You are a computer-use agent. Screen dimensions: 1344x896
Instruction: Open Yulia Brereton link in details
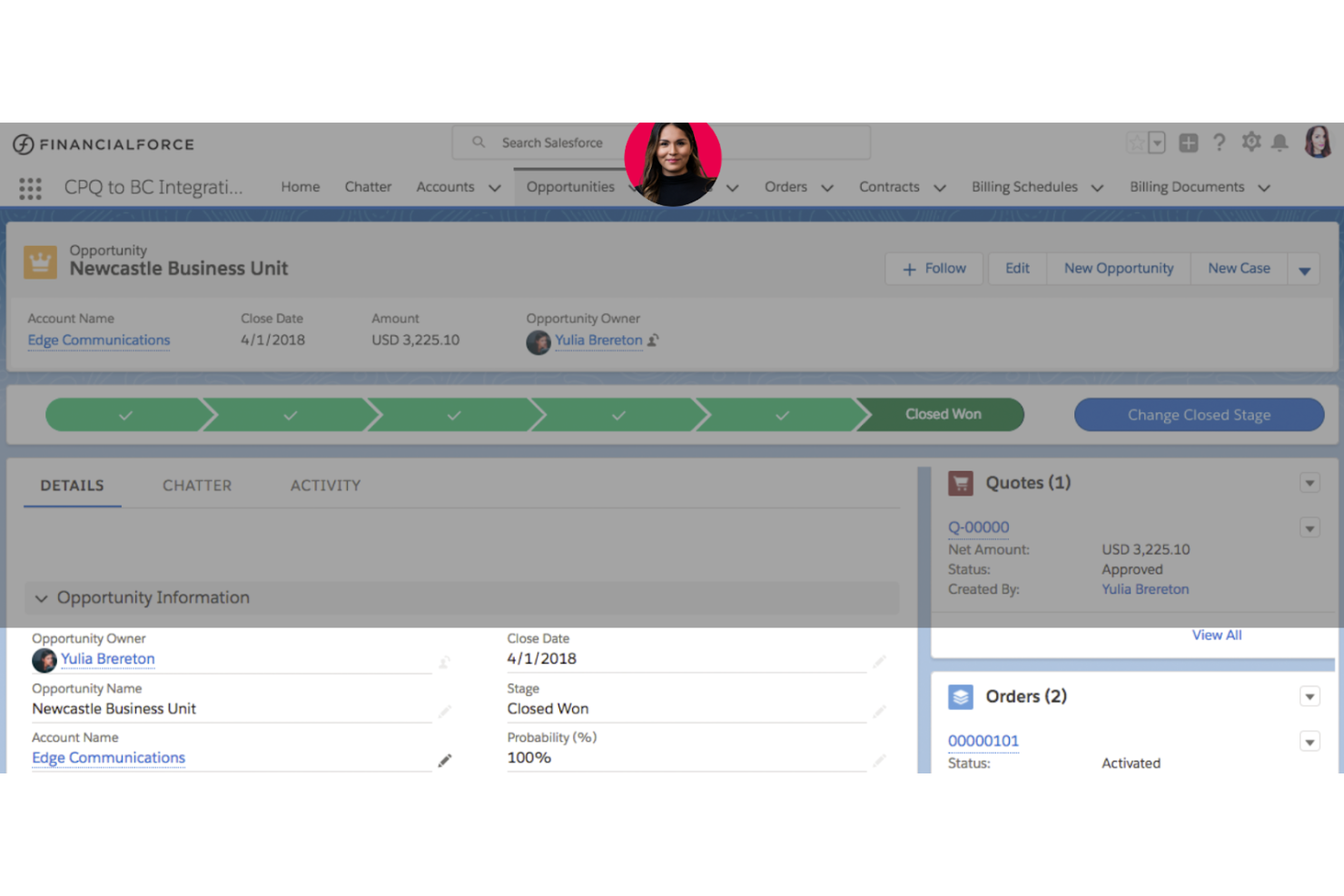[x=107, y=659]
